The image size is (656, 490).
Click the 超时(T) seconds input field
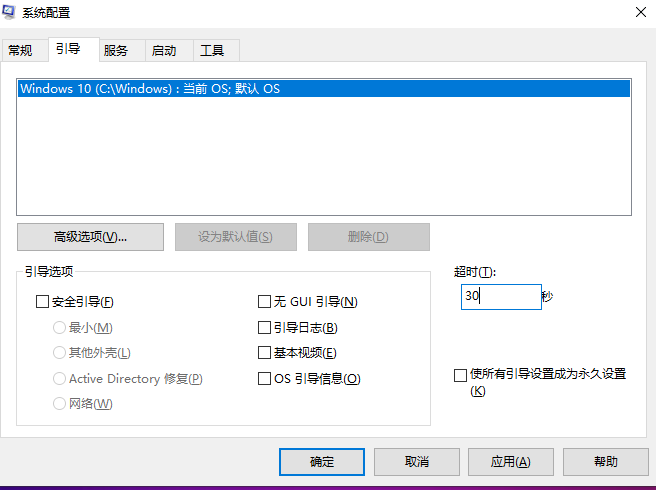click(501, 297)
